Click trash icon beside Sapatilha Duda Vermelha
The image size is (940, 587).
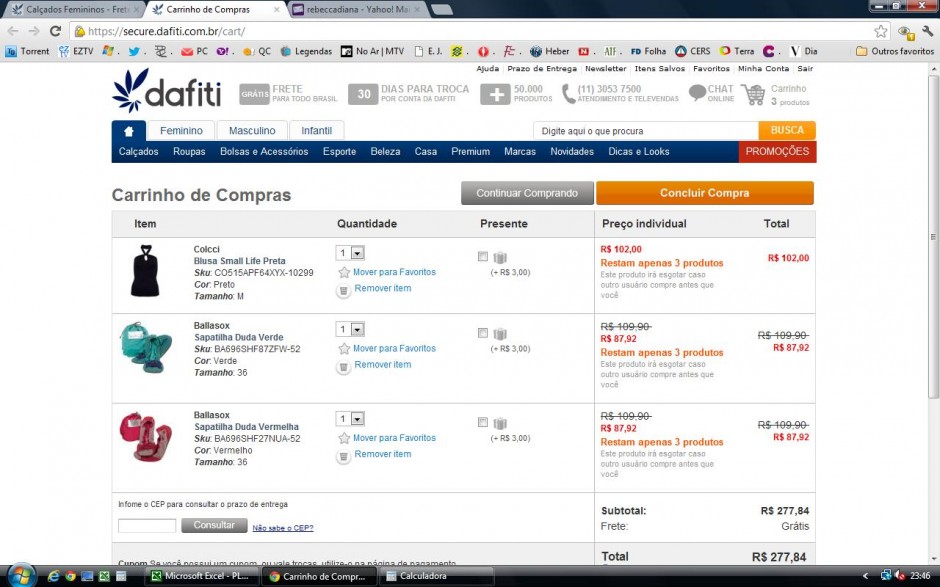point(344,455)
